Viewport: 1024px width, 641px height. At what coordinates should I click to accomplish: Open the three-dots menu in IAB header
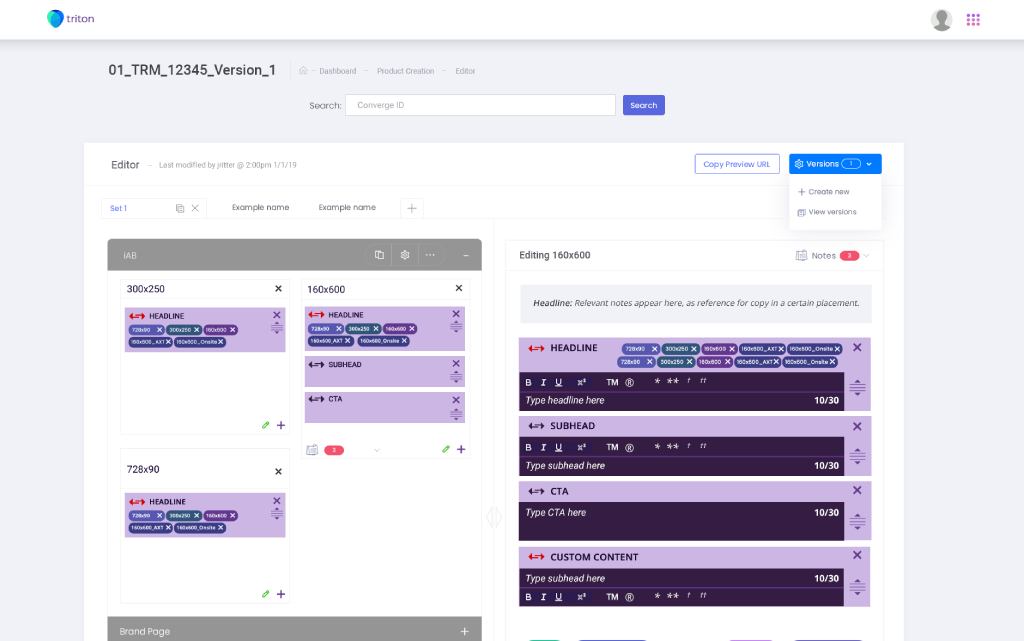click(430, 255)
